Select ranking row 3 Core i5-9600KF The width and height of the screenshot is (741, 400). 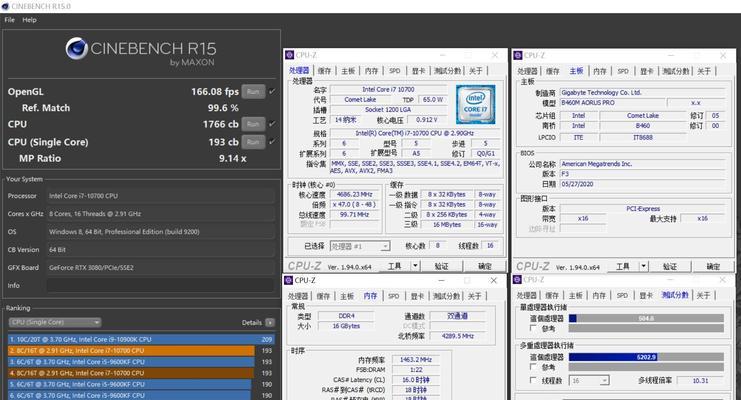(141, 362)
